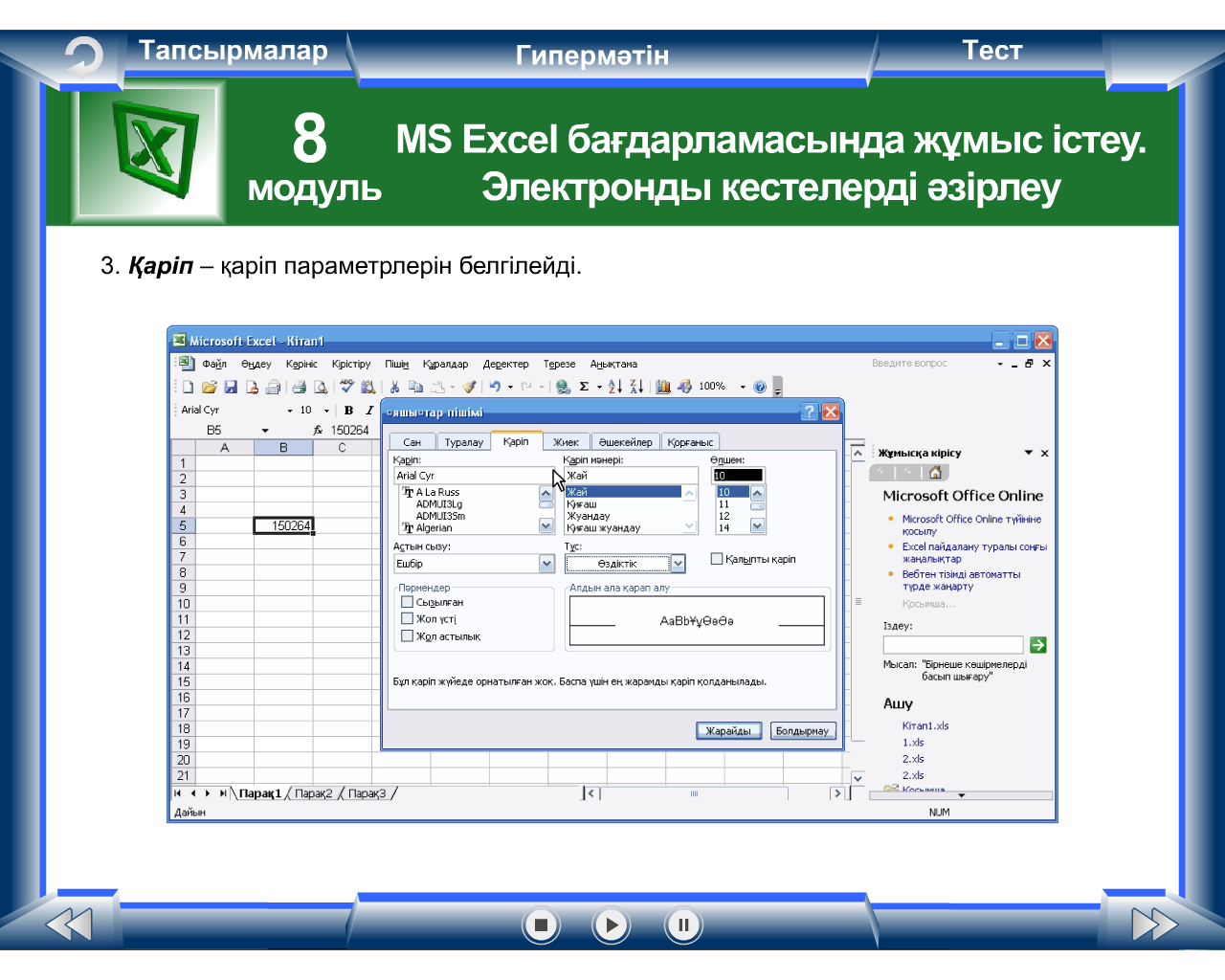
Task: Select the Парақ2 sheet tab
Action: 314,793
